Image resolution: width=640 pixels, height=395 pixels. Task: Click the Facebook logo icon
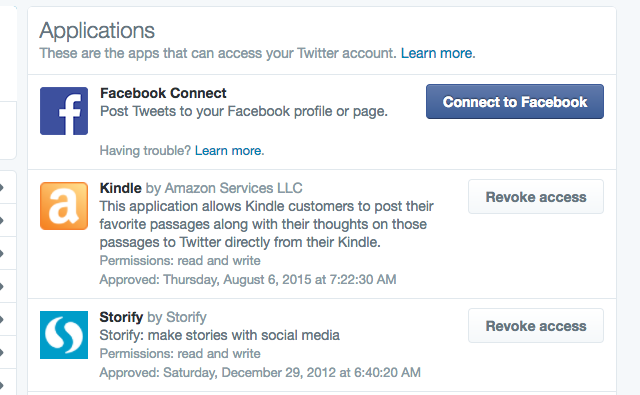point(64,111)
